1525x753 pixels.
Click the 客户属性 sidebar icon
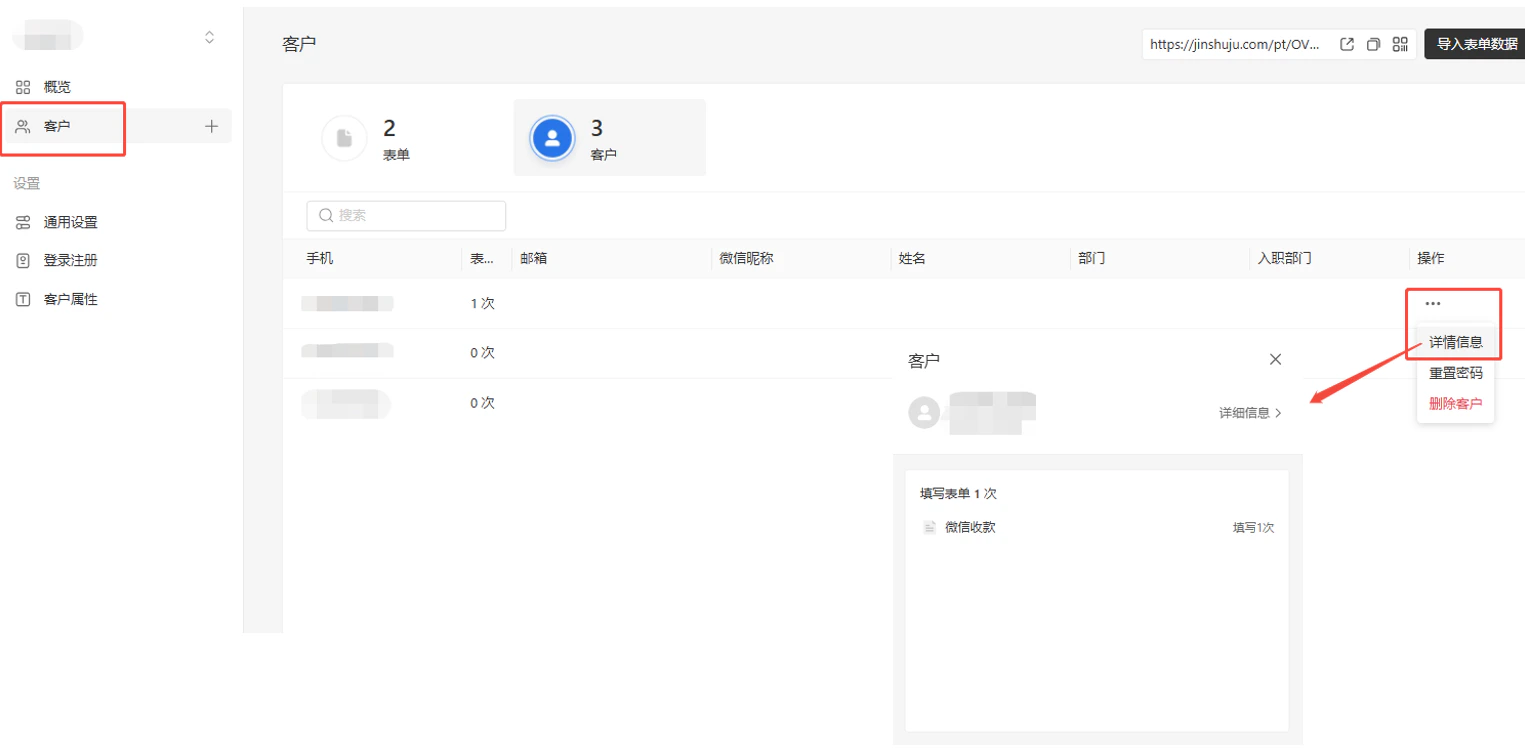(23, 299)
